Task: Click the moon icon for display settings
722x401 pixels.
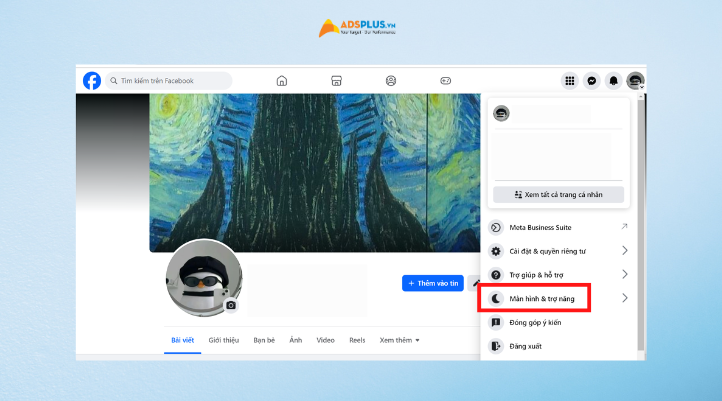Action: click(x=496, y=299)
